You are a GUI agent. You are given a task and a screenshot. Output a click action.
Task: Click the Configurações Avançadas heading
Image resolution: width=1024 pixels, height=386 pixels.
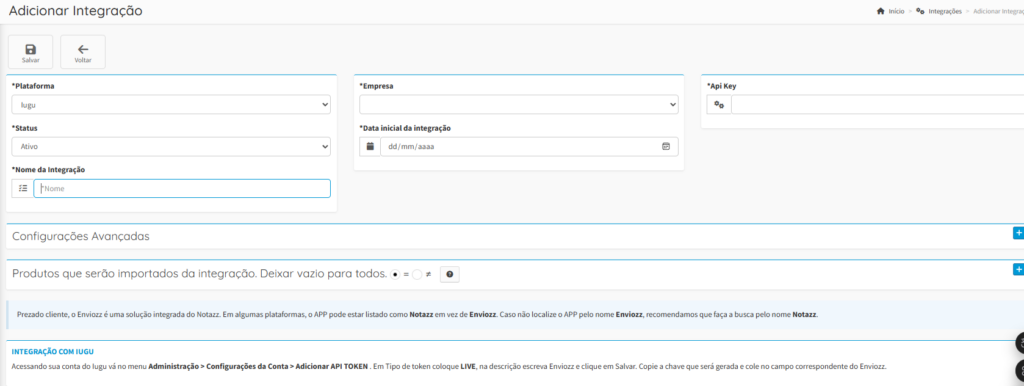coord(81,236)
